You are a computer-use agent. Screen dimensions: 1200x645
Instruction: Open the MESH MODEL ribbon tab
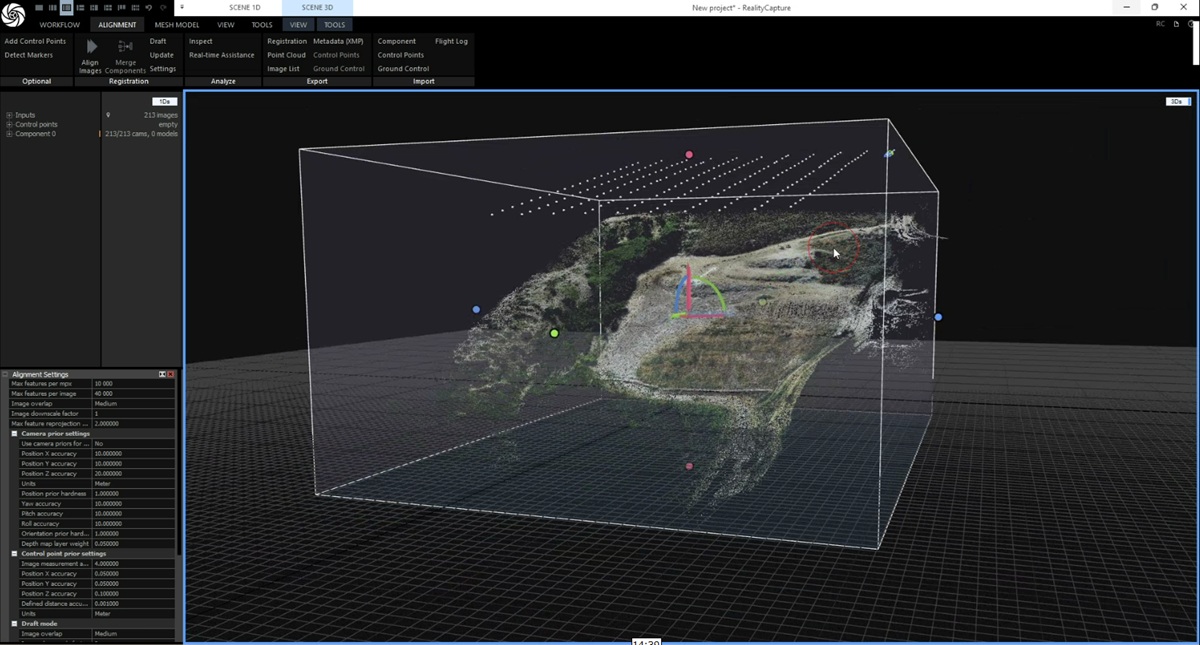click(x=176, y=25)
